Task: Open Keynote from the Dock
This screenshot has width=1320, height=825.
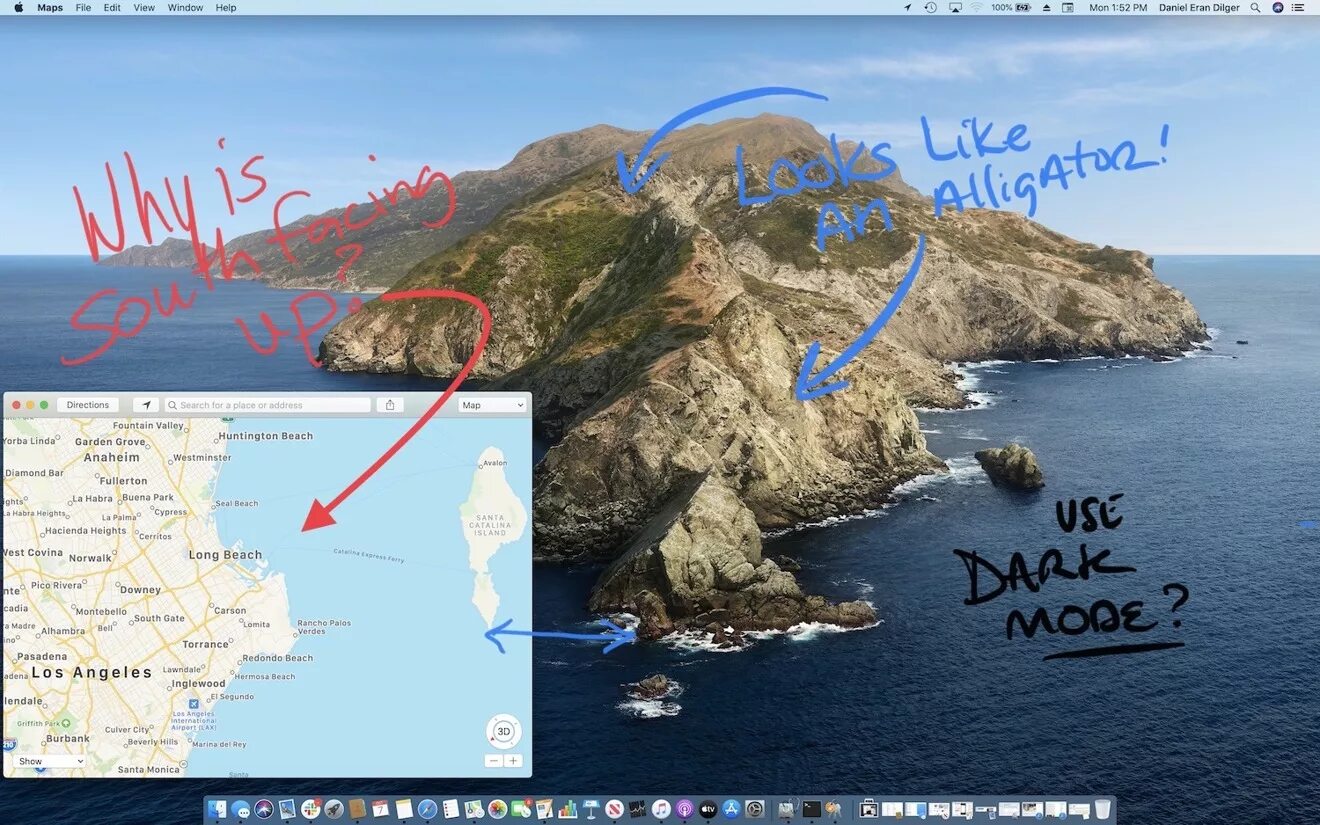Action: tap(590, 808)
